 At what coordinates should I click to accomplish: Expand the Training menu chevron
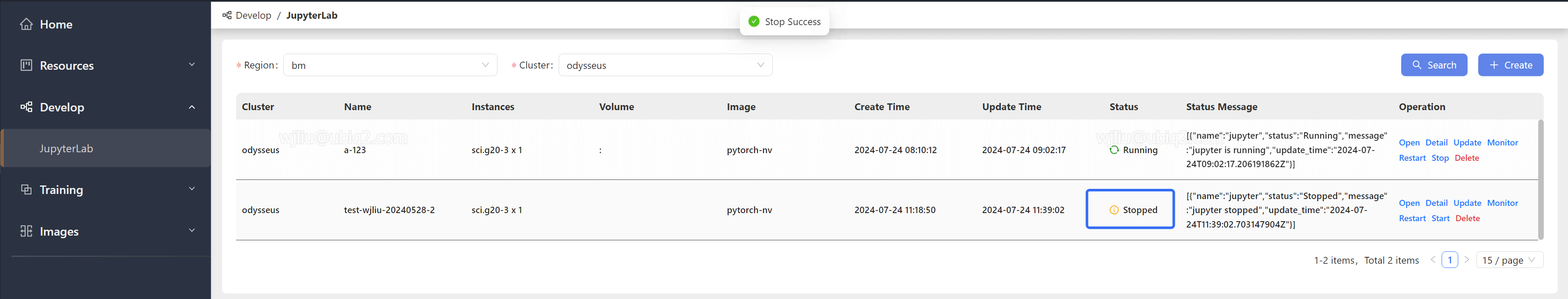point(192,189)
